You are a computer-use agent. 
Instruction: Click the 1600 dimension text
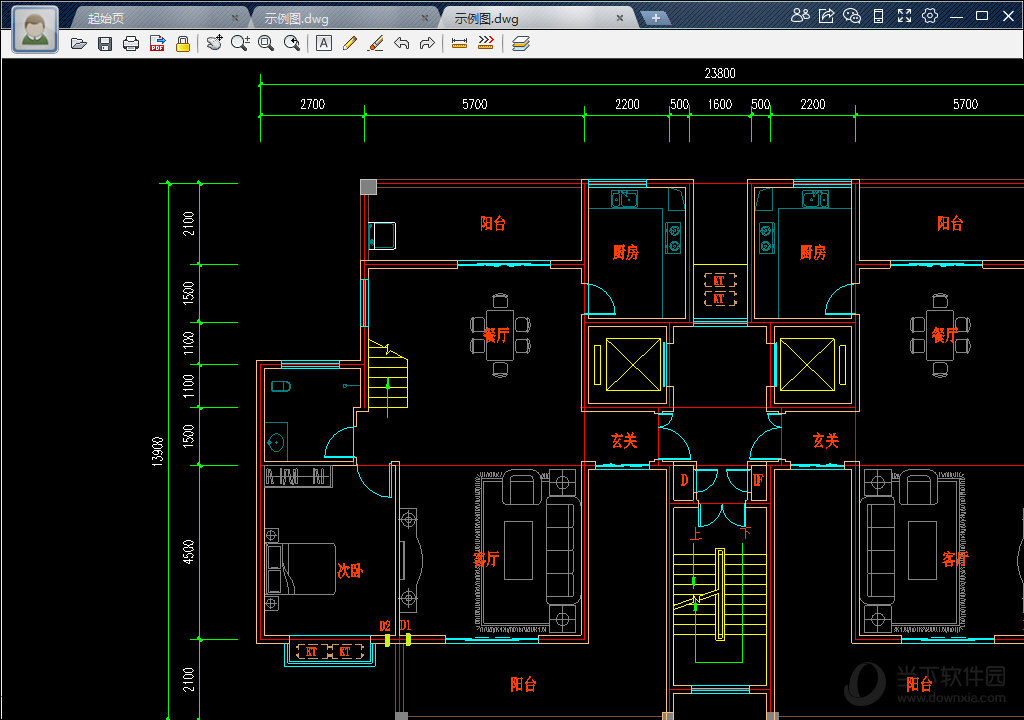tap(720, 104)
